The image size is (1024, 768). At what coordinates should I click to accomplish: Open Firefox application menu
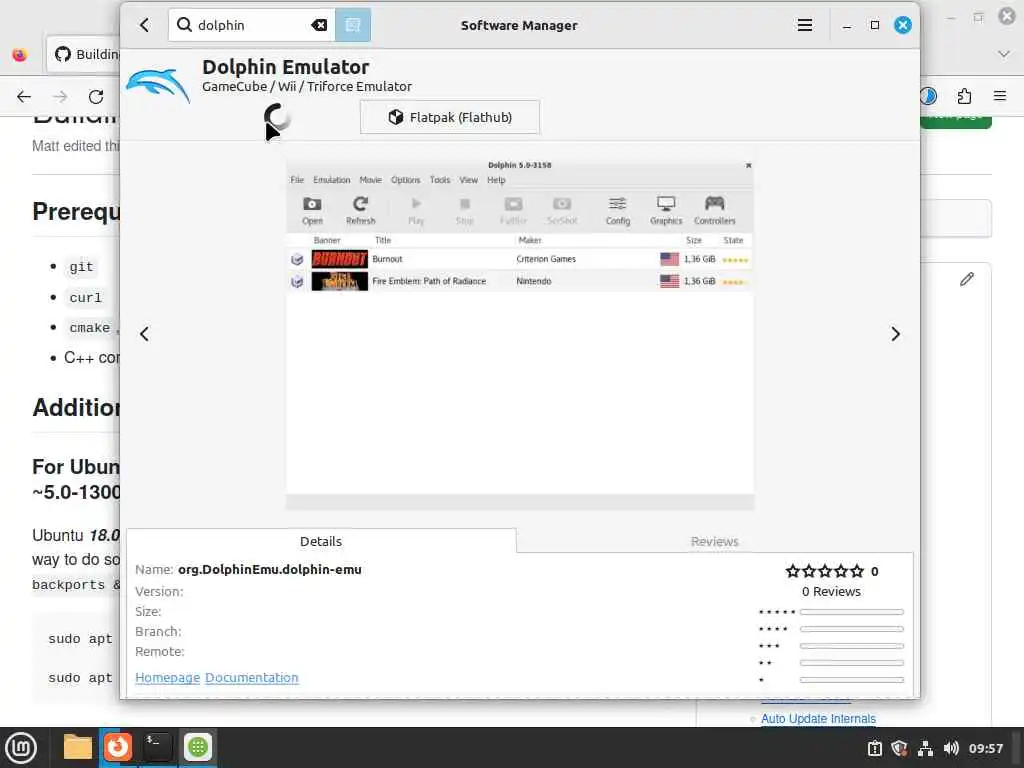(x=1000, y=97)
